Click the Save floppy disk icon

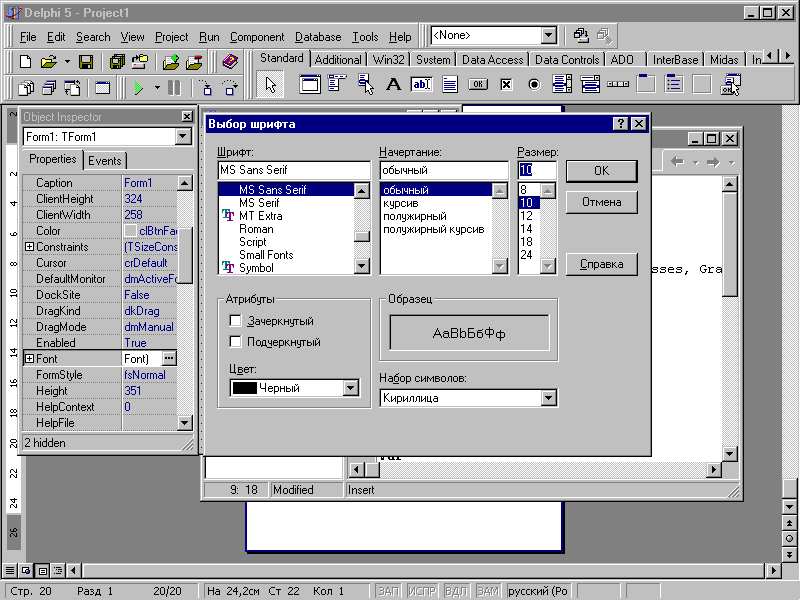86,62
